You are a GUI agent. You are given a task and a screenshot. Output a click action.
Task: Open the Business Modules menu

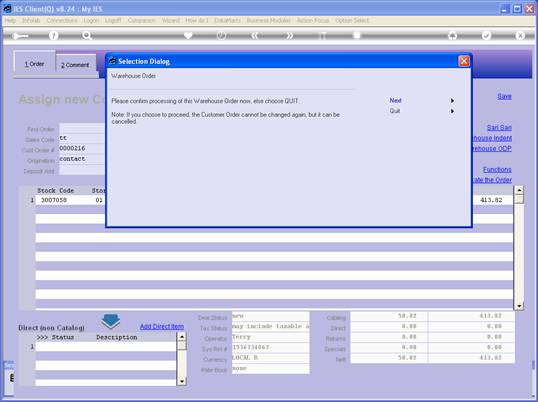[268, 21]
